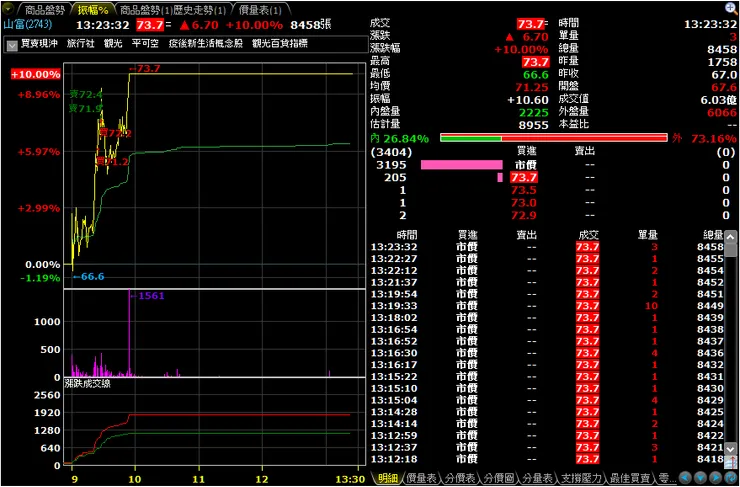Click the 外盤量 value 6066
Screen dimensions: 740x487
[x=723, y=113]
